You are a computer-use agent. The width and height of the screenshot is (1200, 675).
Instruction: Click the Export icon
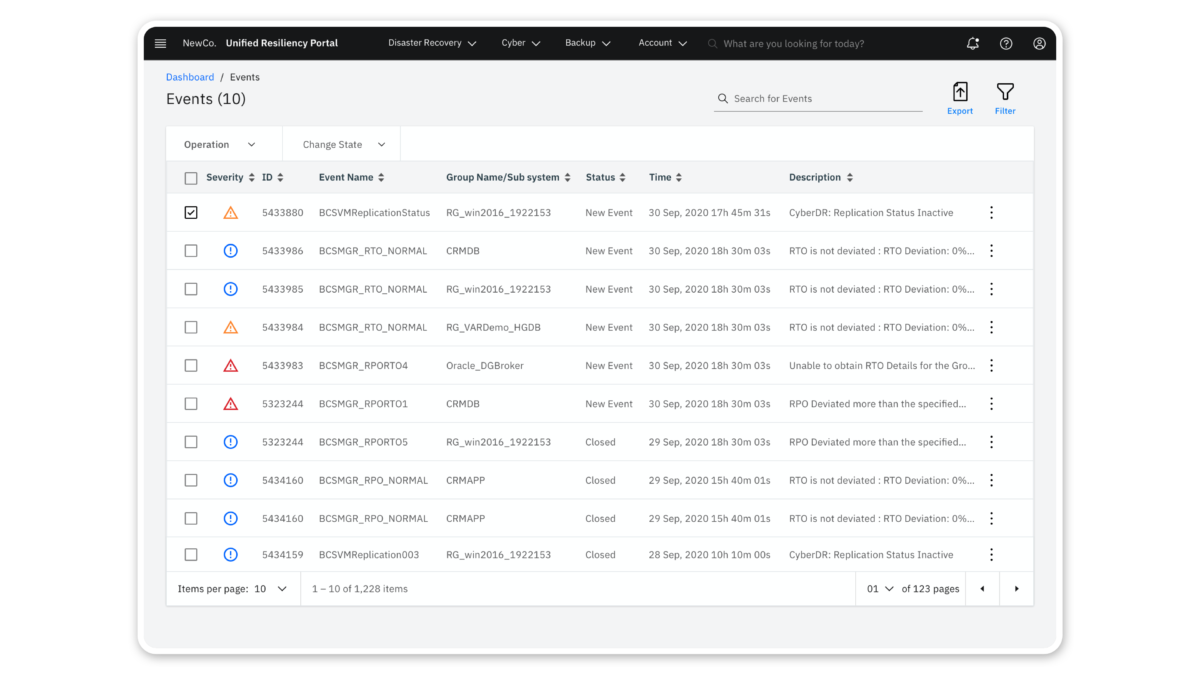[960, 93]
